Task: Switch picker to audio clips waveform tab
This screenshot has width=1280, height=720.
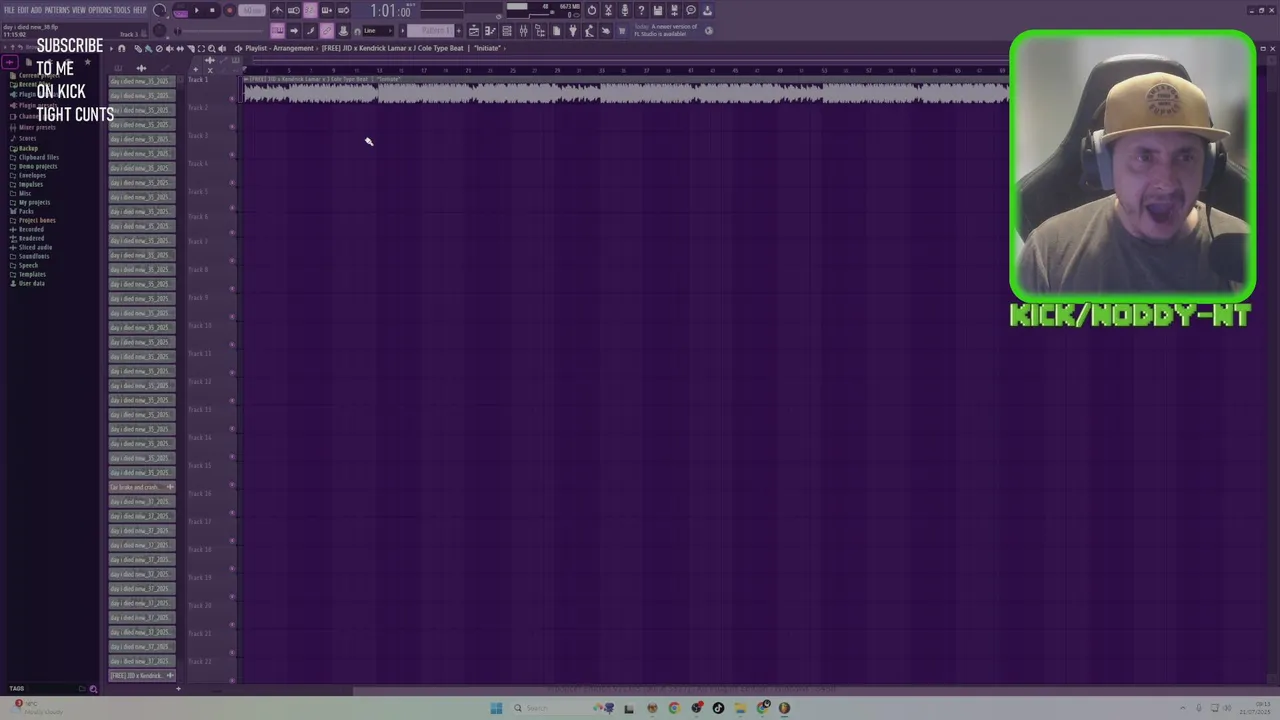Action: point(141,68)
